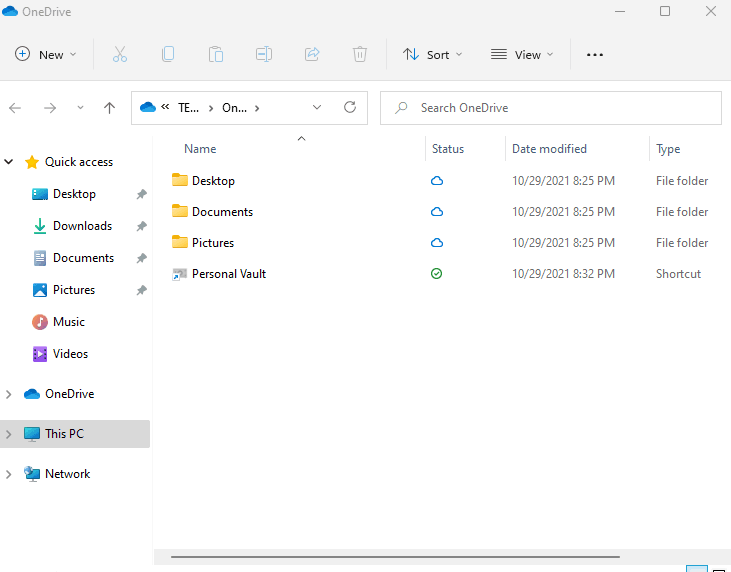Collapse the Quick access section

(10, 162)
